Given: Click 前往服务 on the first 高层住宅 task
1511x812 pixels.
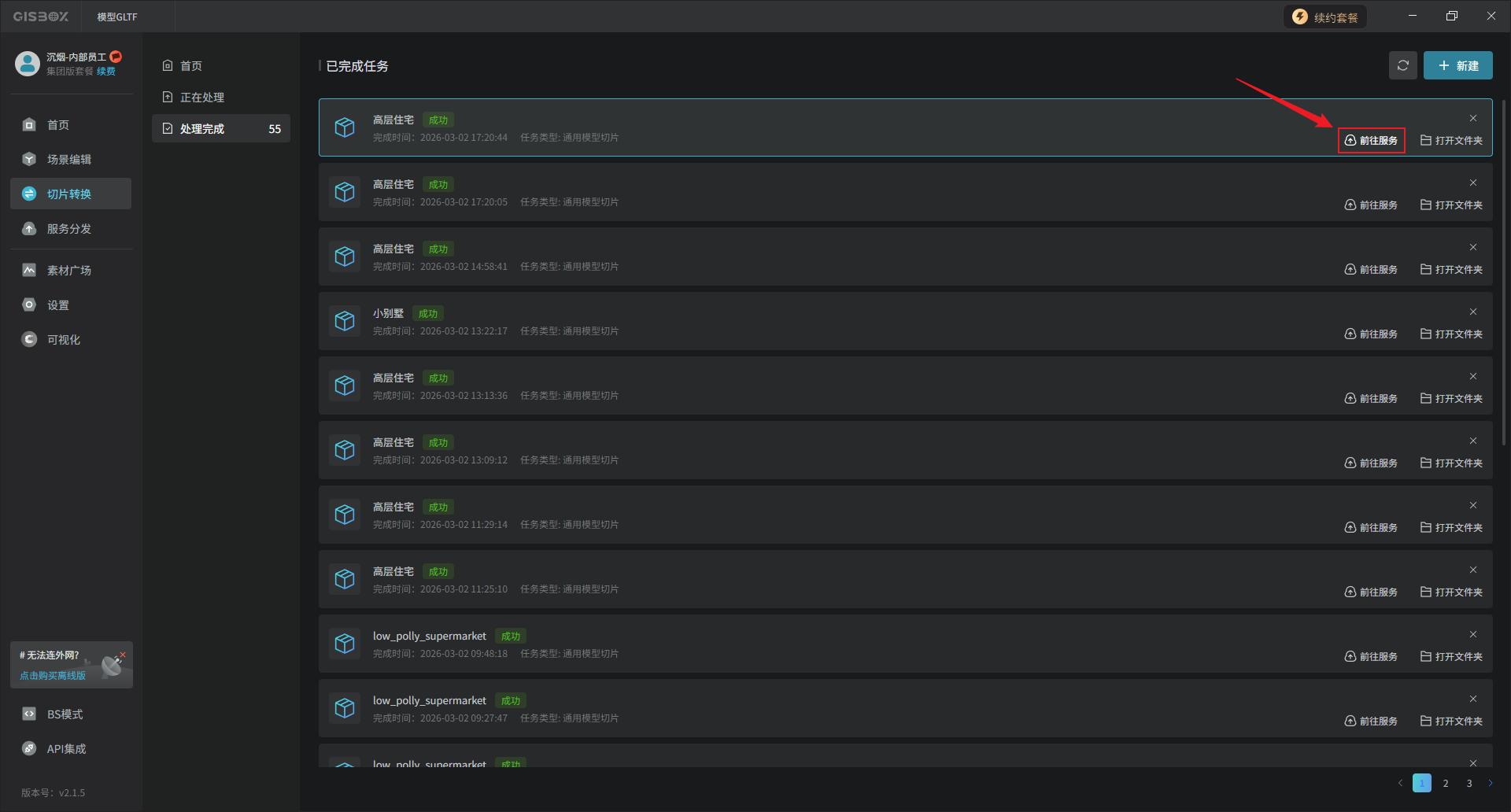Looking at the screenshot, I should [1371, 141].
